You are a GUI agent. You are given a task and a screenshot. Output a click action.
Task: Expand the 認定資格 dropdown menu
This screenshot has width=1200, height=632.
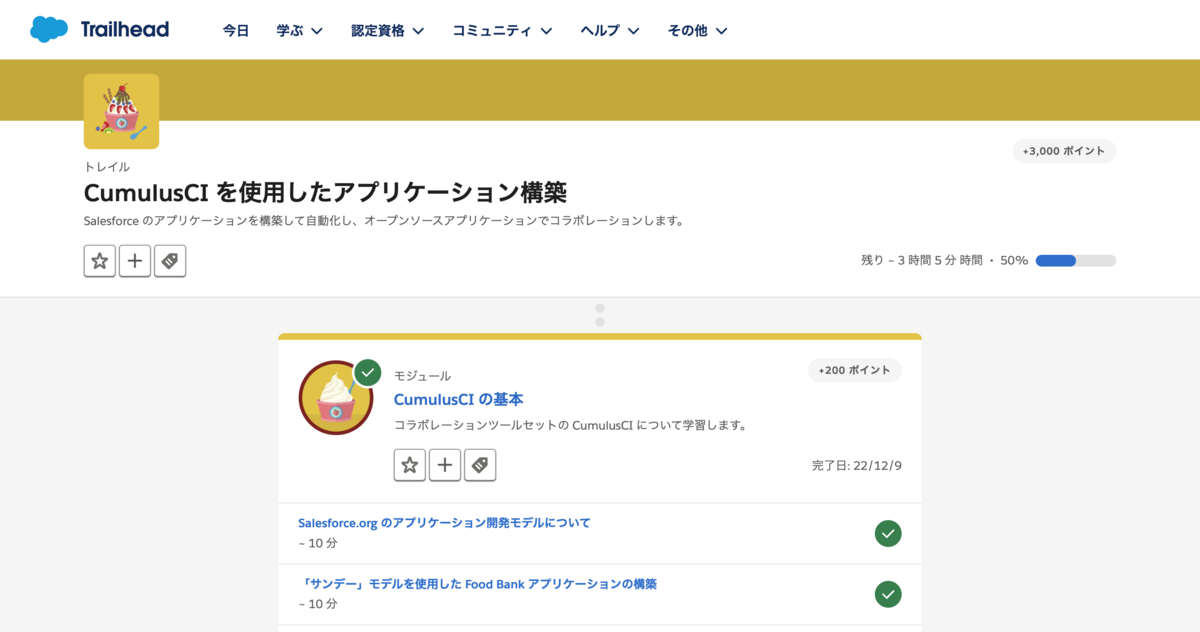[388, 31]
